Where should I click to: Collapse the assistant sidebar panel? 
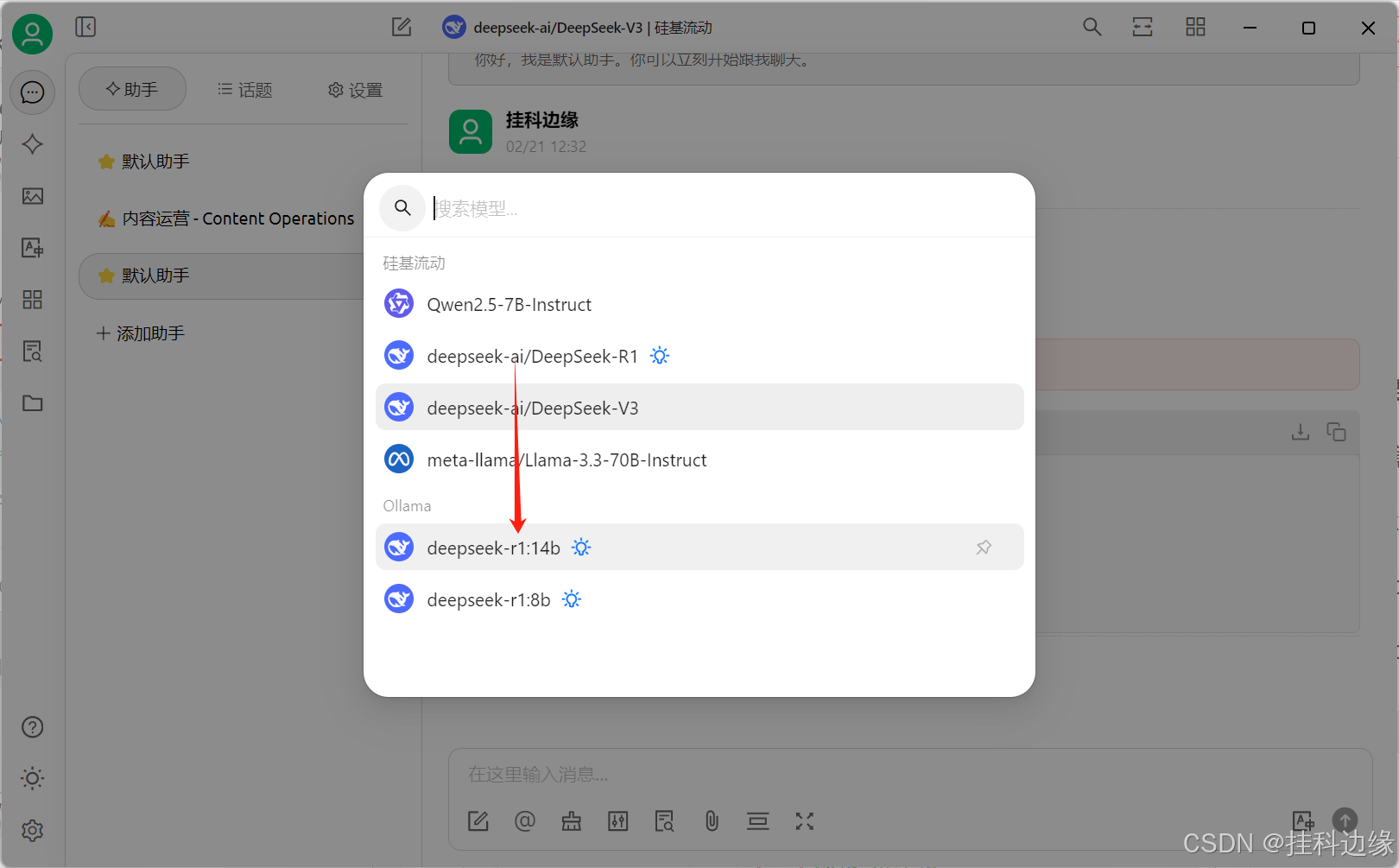[85, 27]
